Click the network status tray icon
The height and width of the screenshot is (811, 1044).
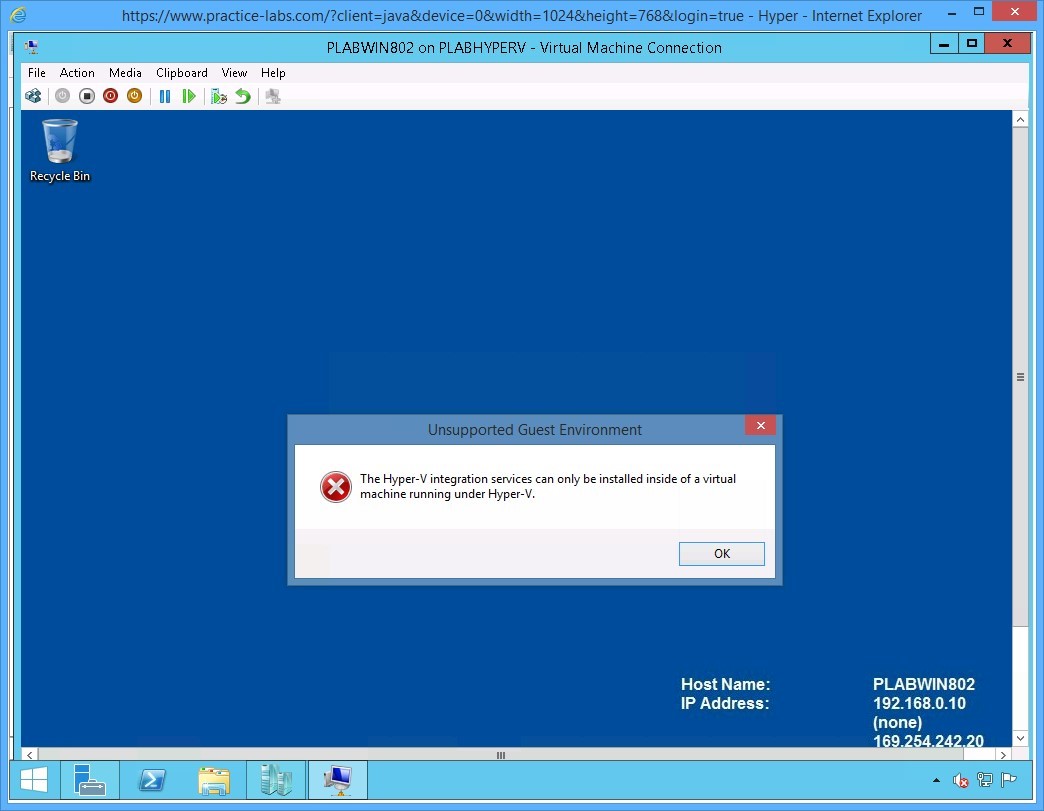pyautogui.click(x=985, y=780)
